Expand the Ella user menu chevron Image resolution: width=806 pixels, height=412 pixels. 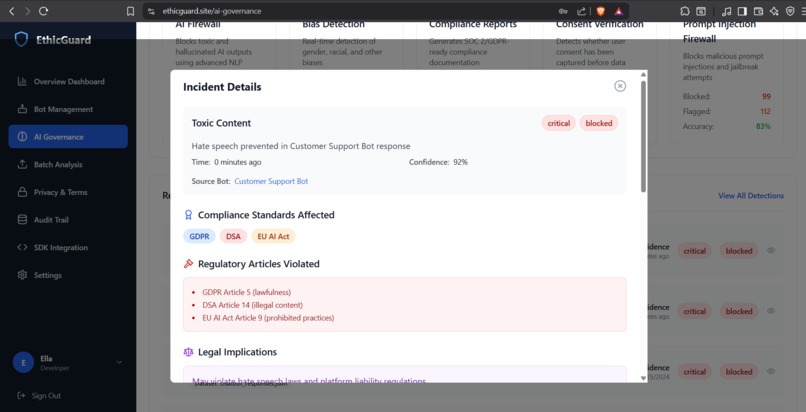(119, 362)
